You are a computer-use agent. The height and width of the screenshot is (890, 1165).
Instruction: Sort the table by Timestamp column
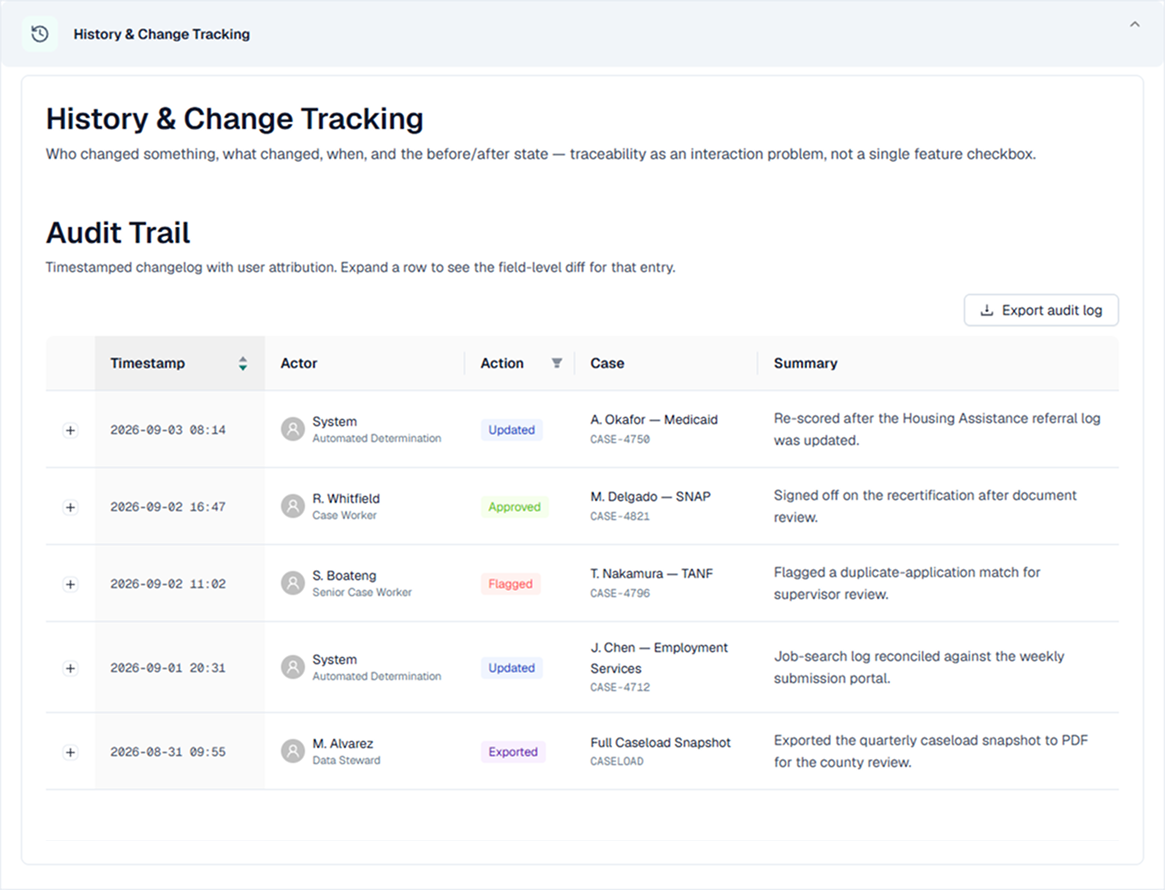243,363
